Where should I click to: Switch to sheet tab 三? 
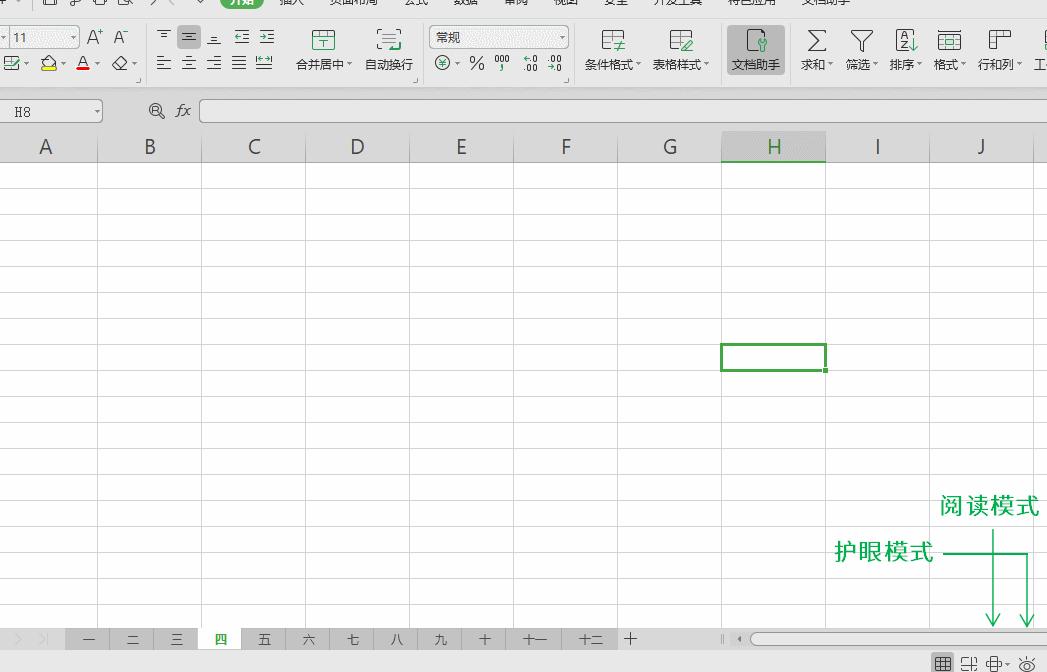[176, 639]
